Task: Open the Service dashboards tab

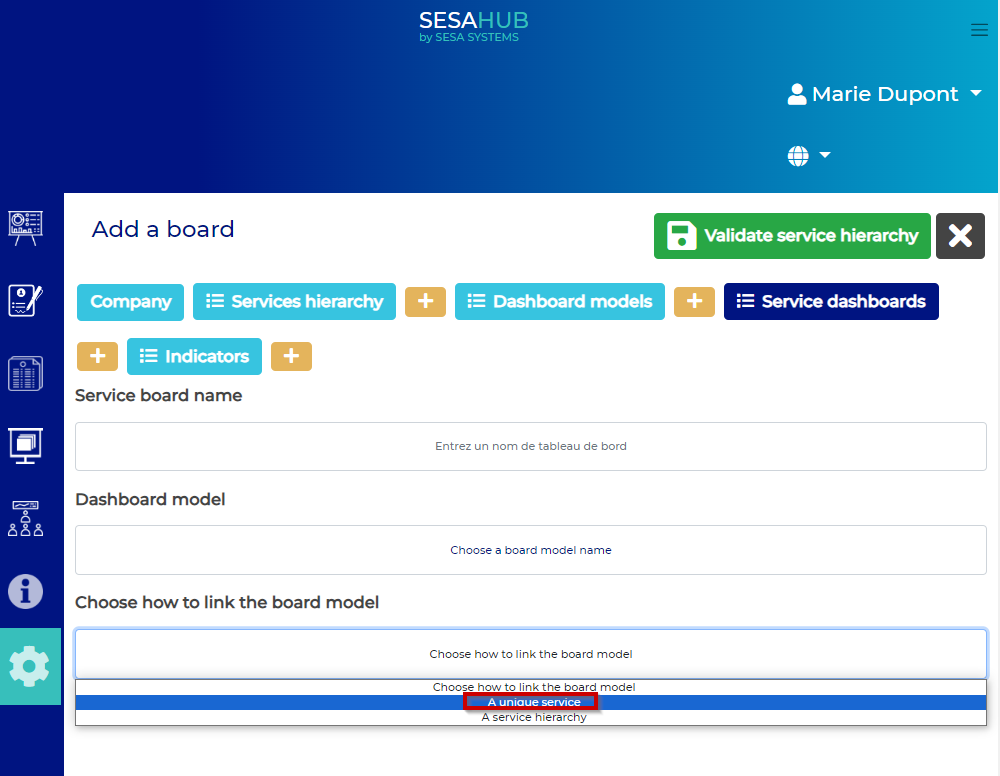Action: (x=831, y=301)
